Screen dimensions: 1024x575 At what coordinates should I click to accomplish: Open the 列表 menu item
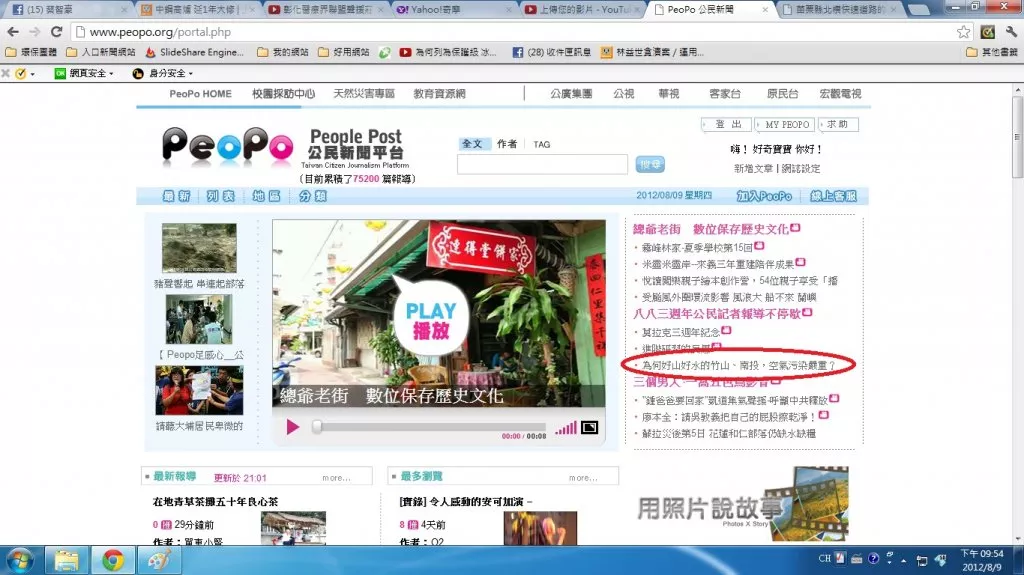(221, 196)
